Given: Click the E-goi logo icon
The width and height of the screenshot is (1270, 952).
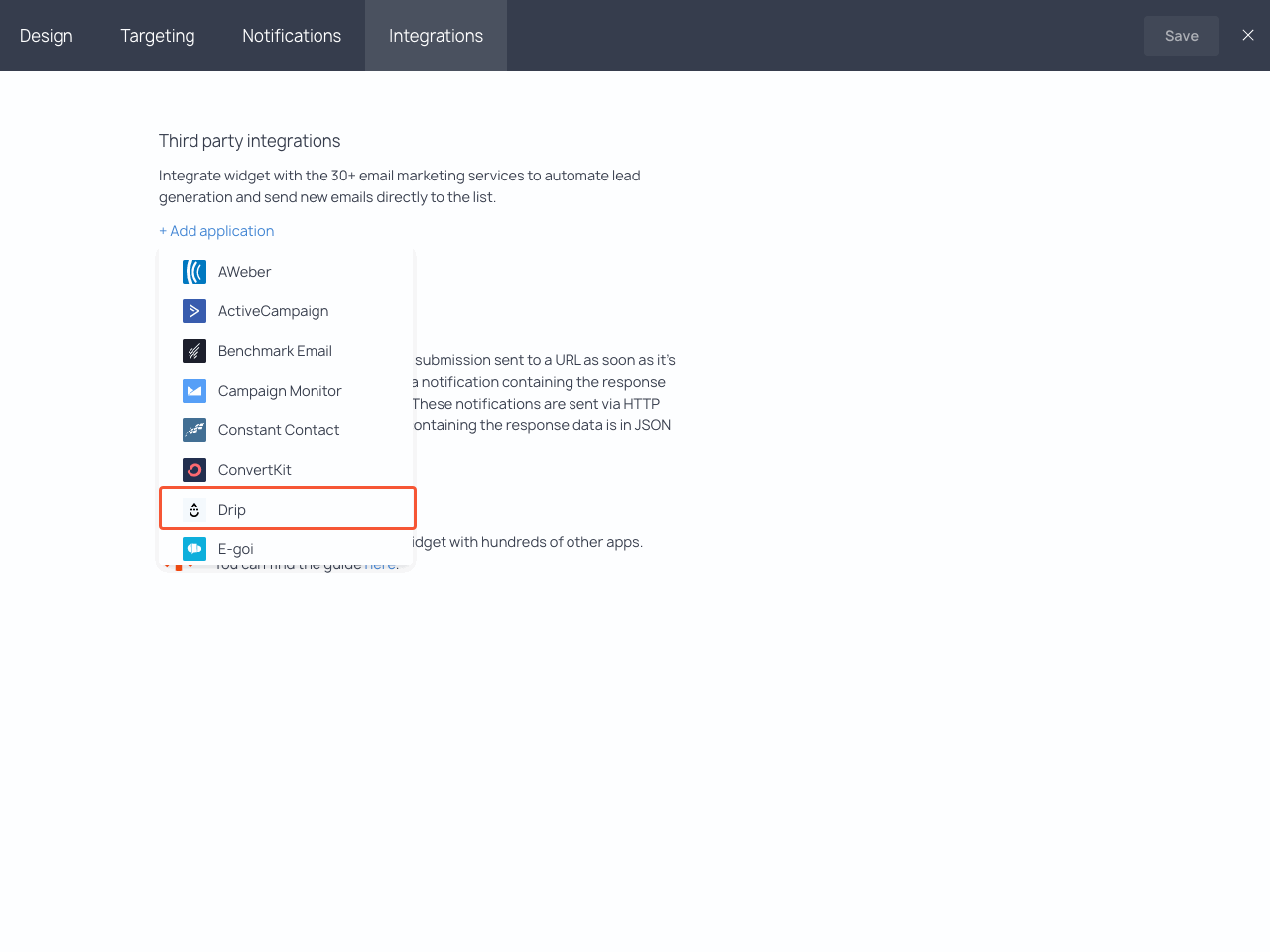Looking at the screenshot, I should pyautogui.click(x=194, y=549).
